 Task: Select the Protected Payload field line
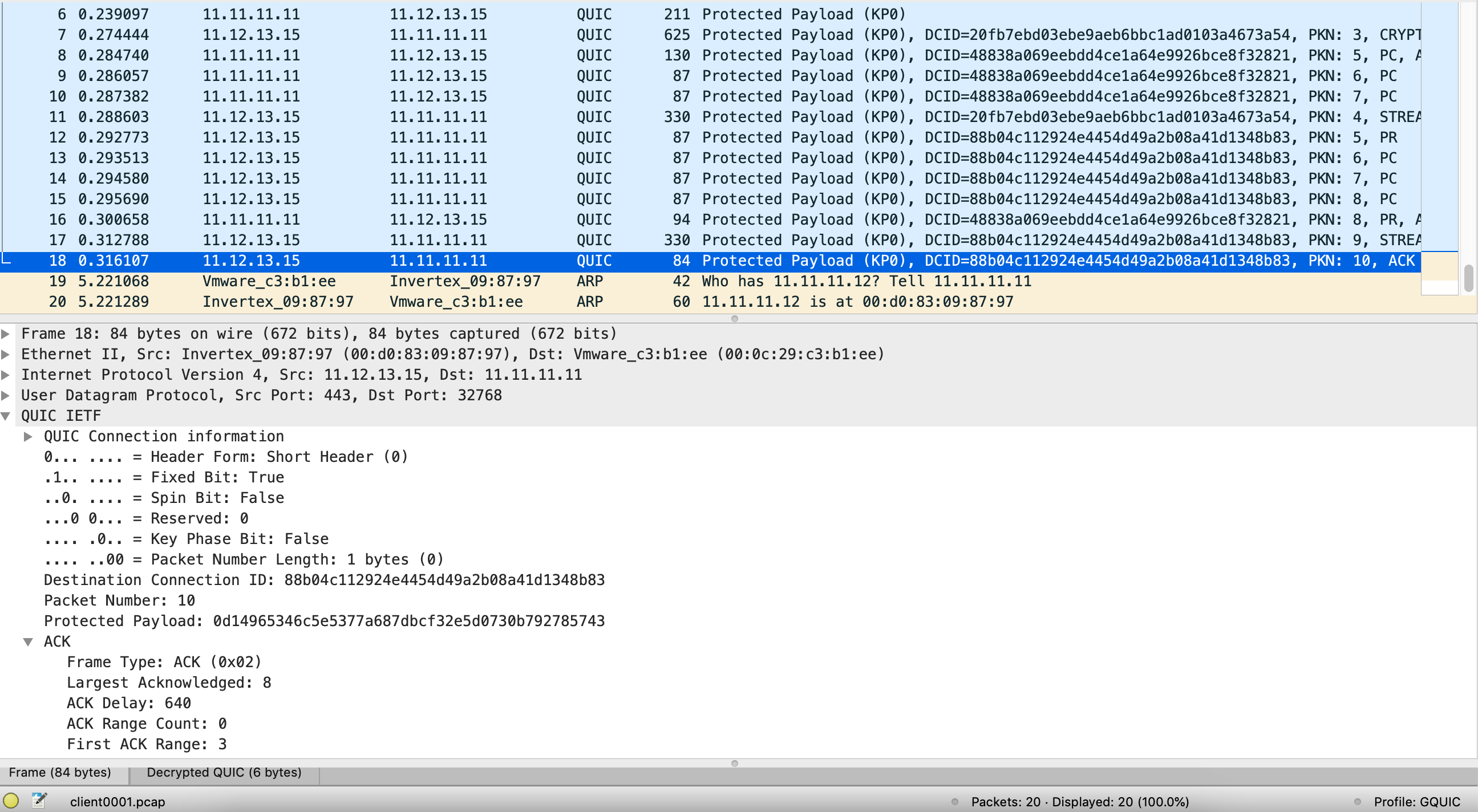[324, 621]
